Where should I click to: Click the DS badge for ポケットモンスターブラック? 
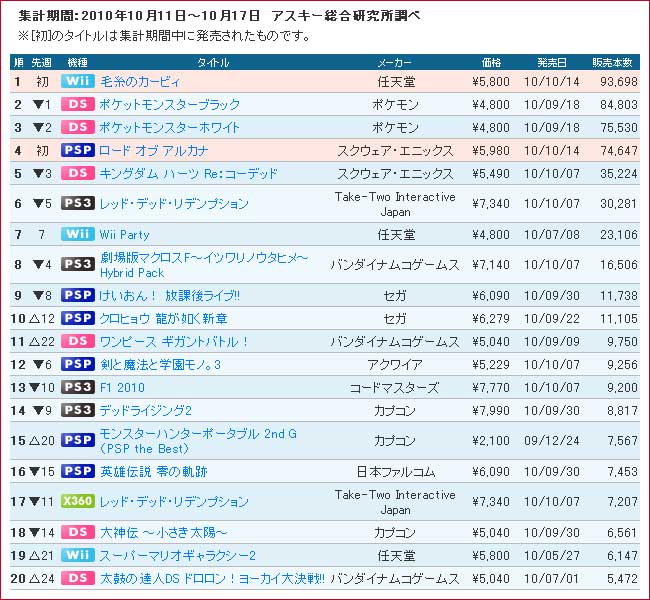click(78, 104)
